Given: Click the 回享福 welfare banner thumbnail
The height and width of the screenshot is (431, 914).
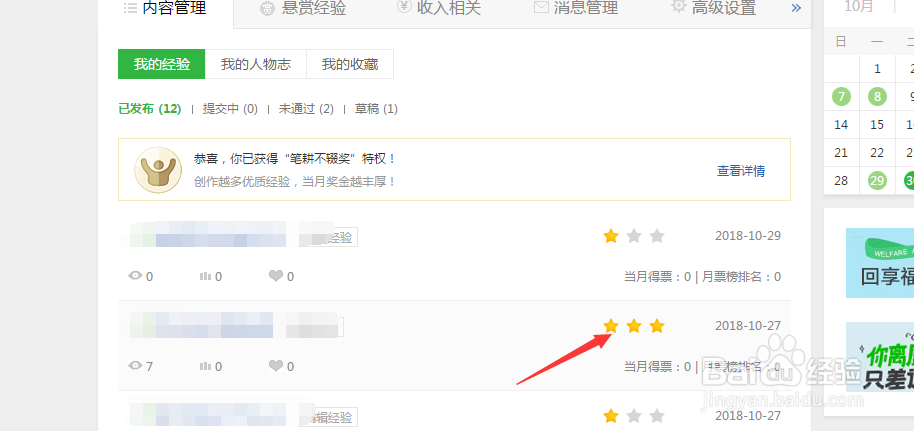Looking at the screenshot, I should click(880, 263).
